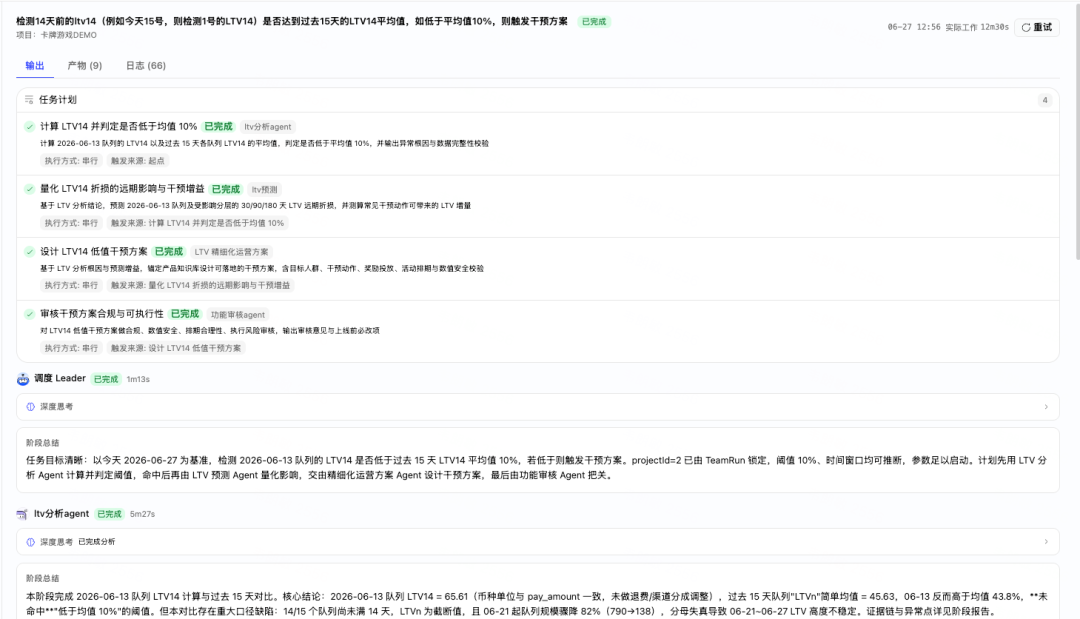The height and width of the screenshot is (619, 1080).
Task: Click check icon for 设计 LTV14 低值干预方案
Action: [30, 251]
